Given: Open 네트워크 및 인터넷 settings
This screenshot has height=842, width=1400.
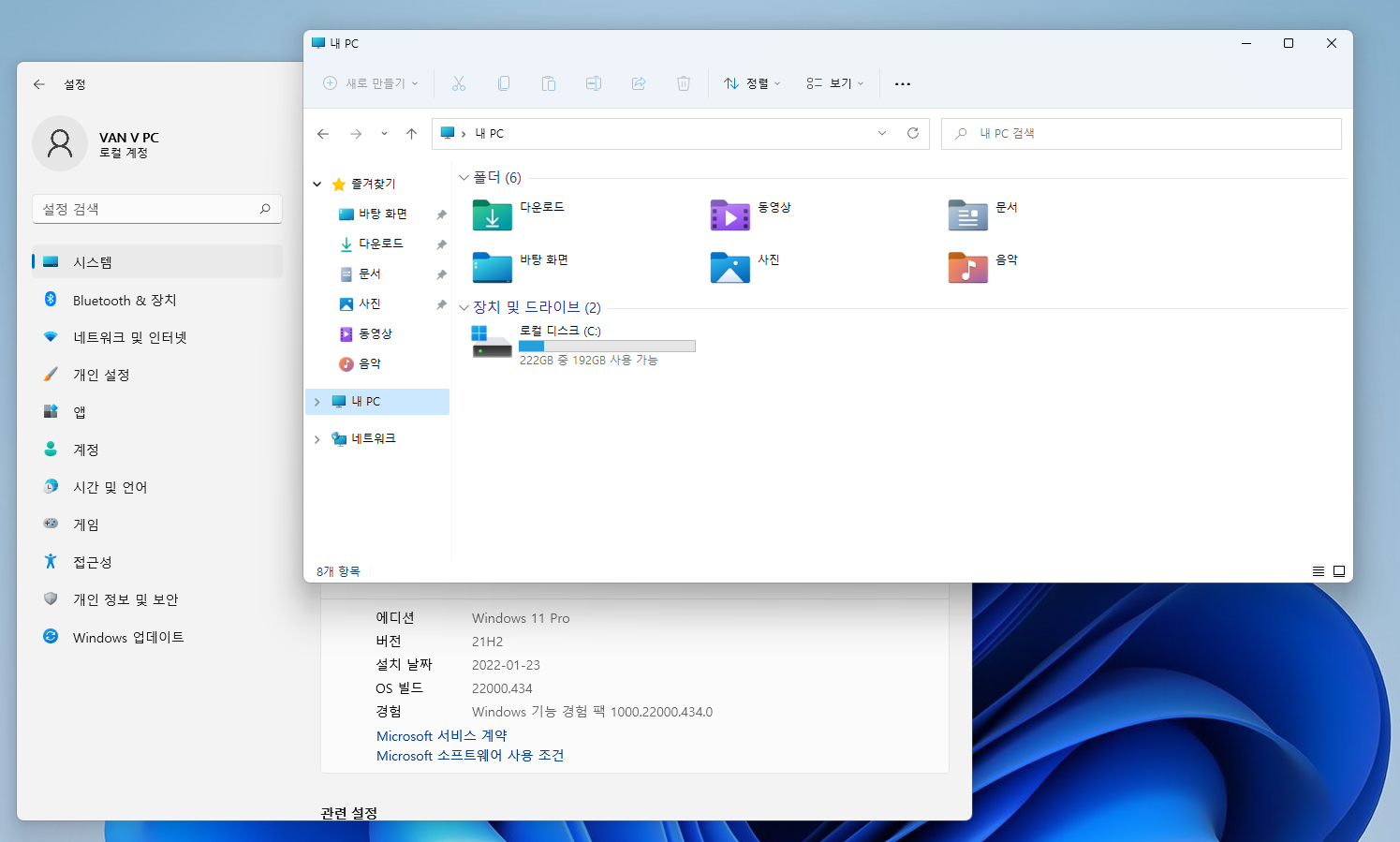Looking at the screenshot, I should [x=157, y=337].
